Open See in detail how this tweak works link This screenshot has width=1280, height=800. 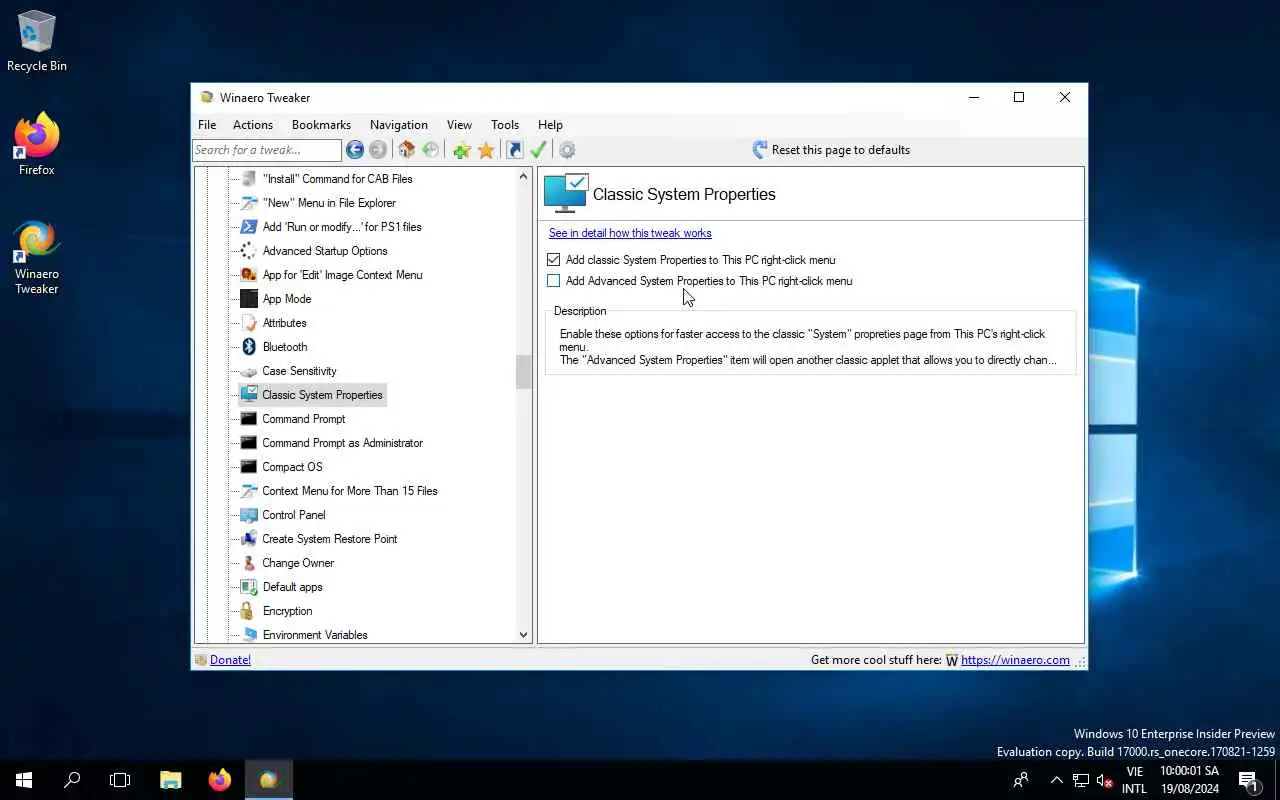(x=630, y=233)
